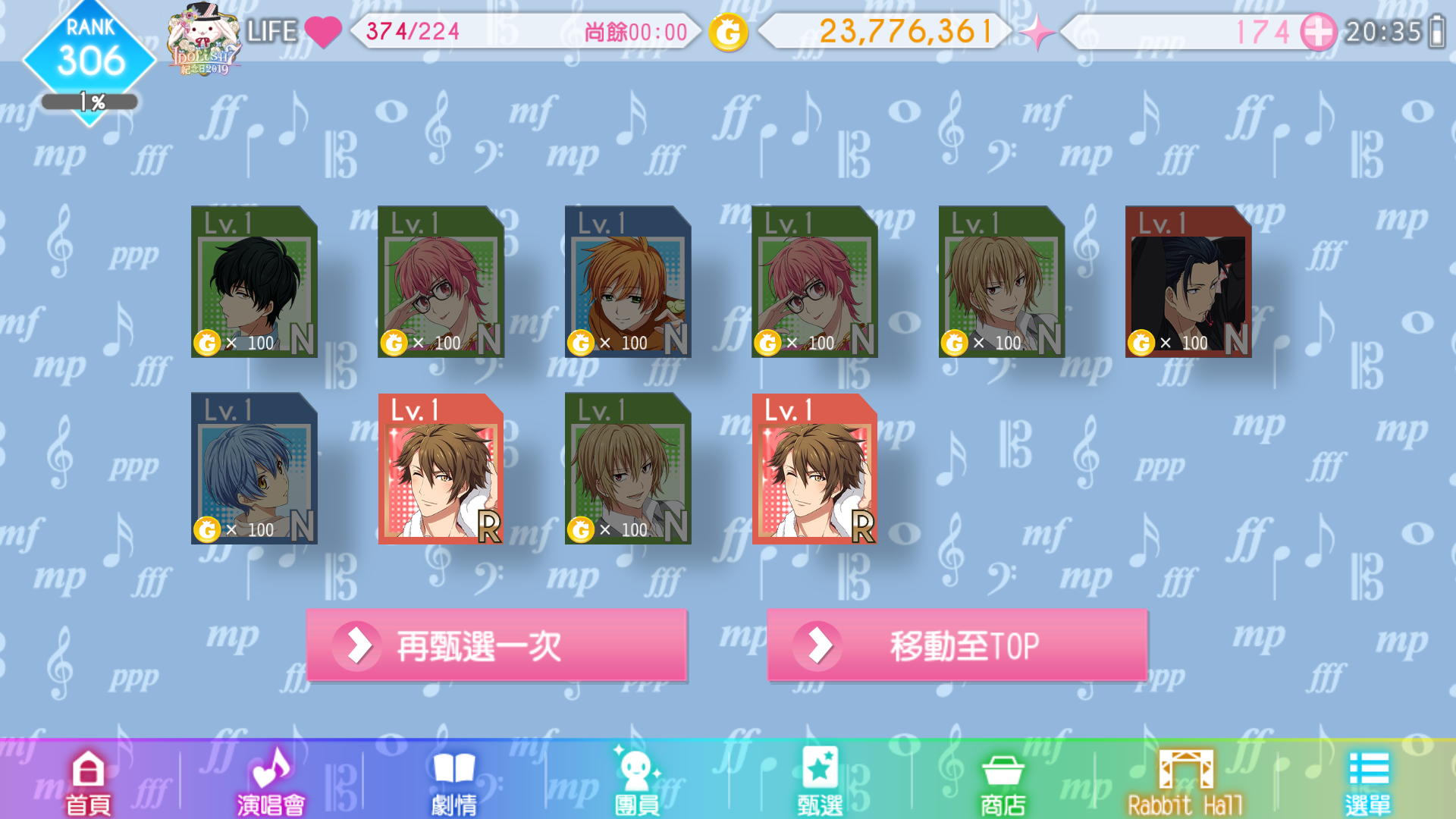Select the orange-haired blue N card
The height and width of the screenshot is (819, 1456).
click(x=628, y=281)
